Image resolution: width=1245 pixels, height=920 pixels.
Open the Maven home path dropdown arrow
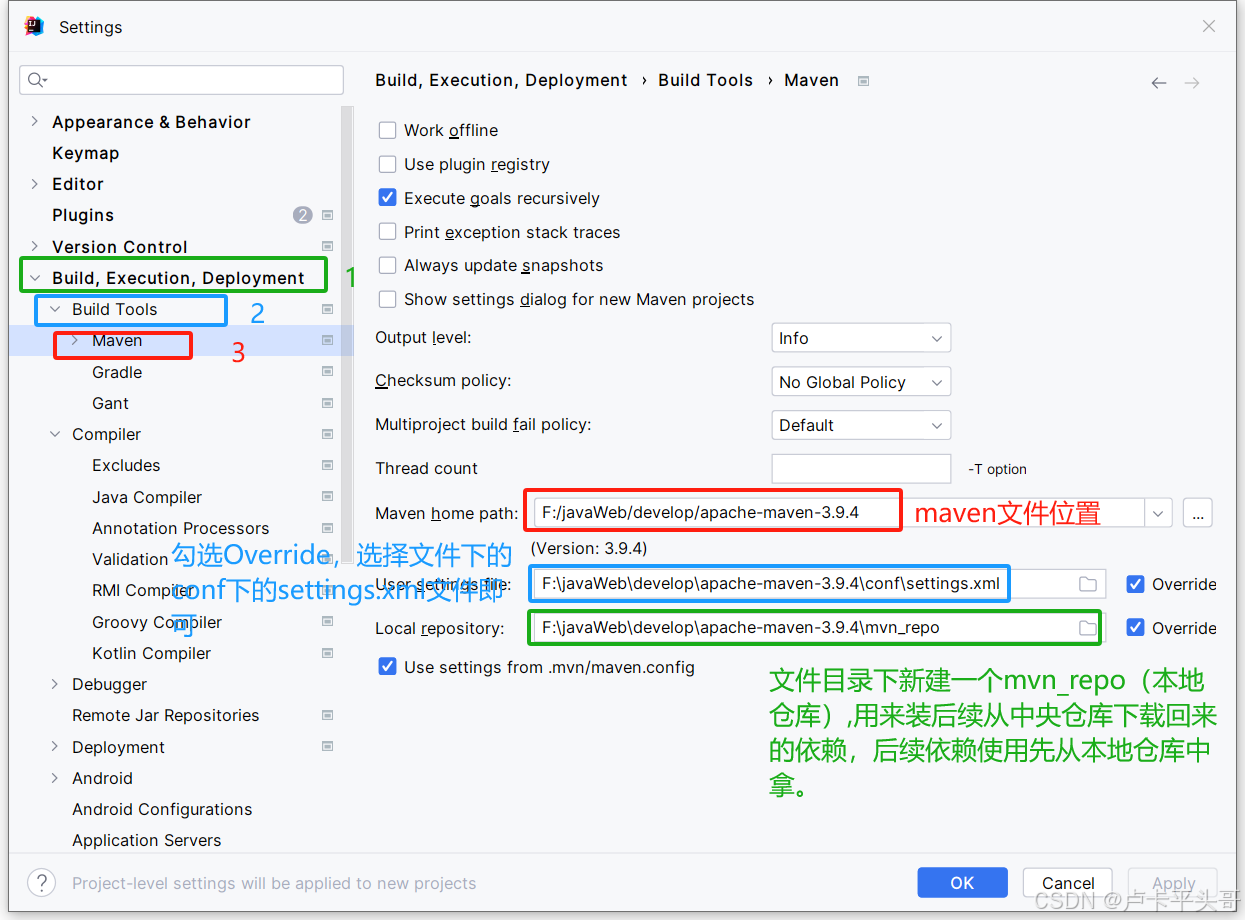tap(1158, 514)
